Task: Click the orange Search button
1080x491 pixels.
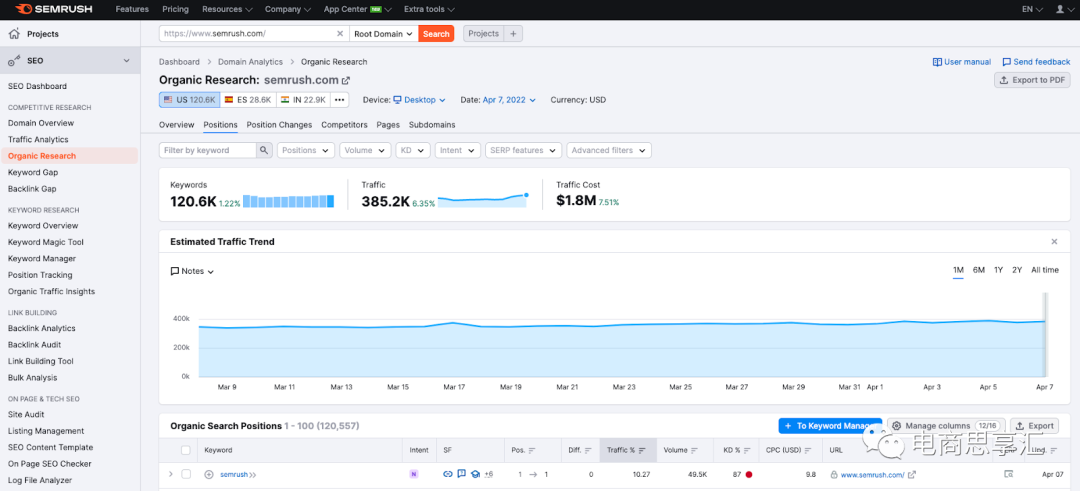Action: click(x=436, y=33)
